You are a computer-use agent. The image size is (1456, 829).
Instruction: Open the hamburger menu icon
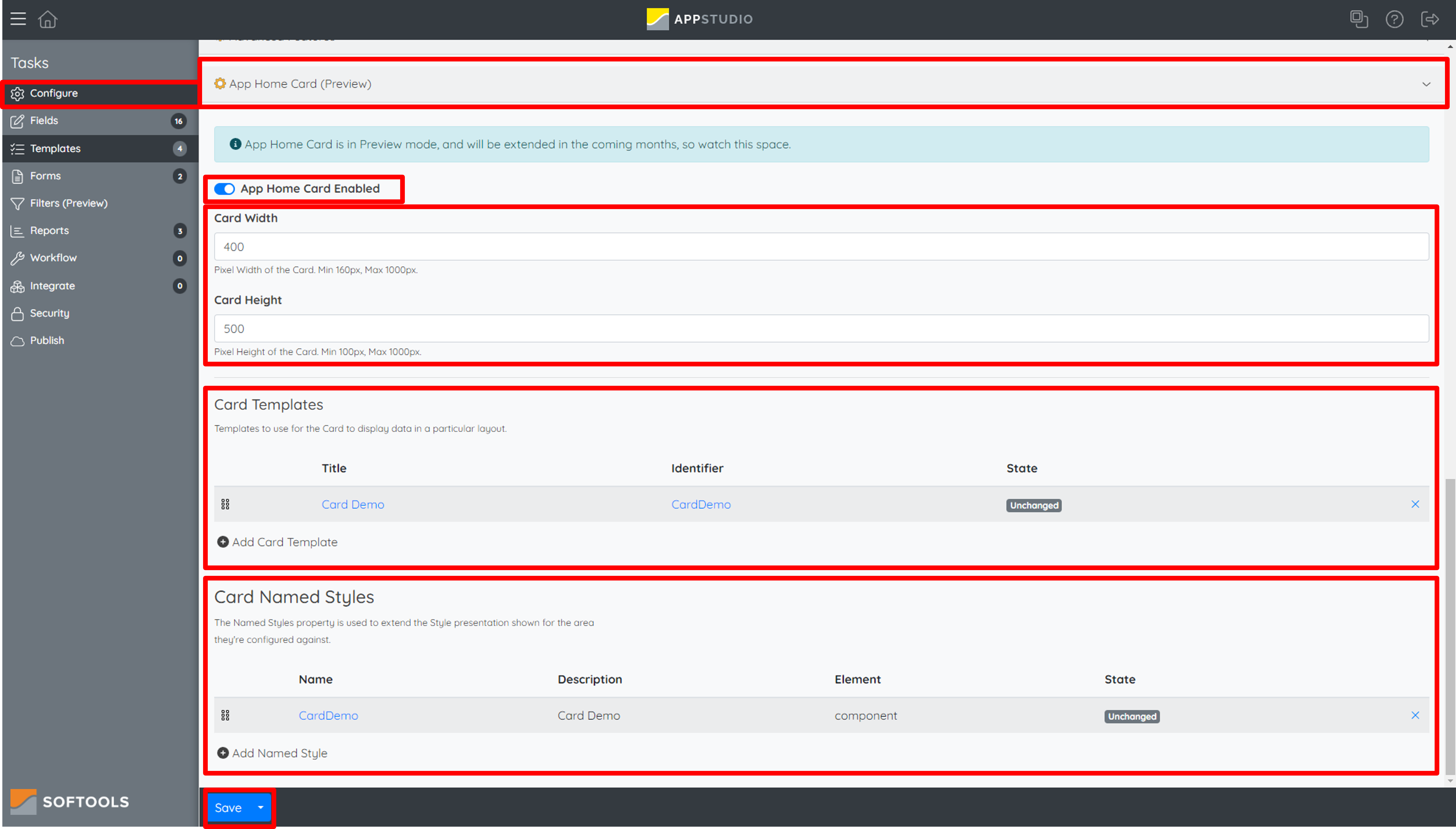tap(18, 19)
